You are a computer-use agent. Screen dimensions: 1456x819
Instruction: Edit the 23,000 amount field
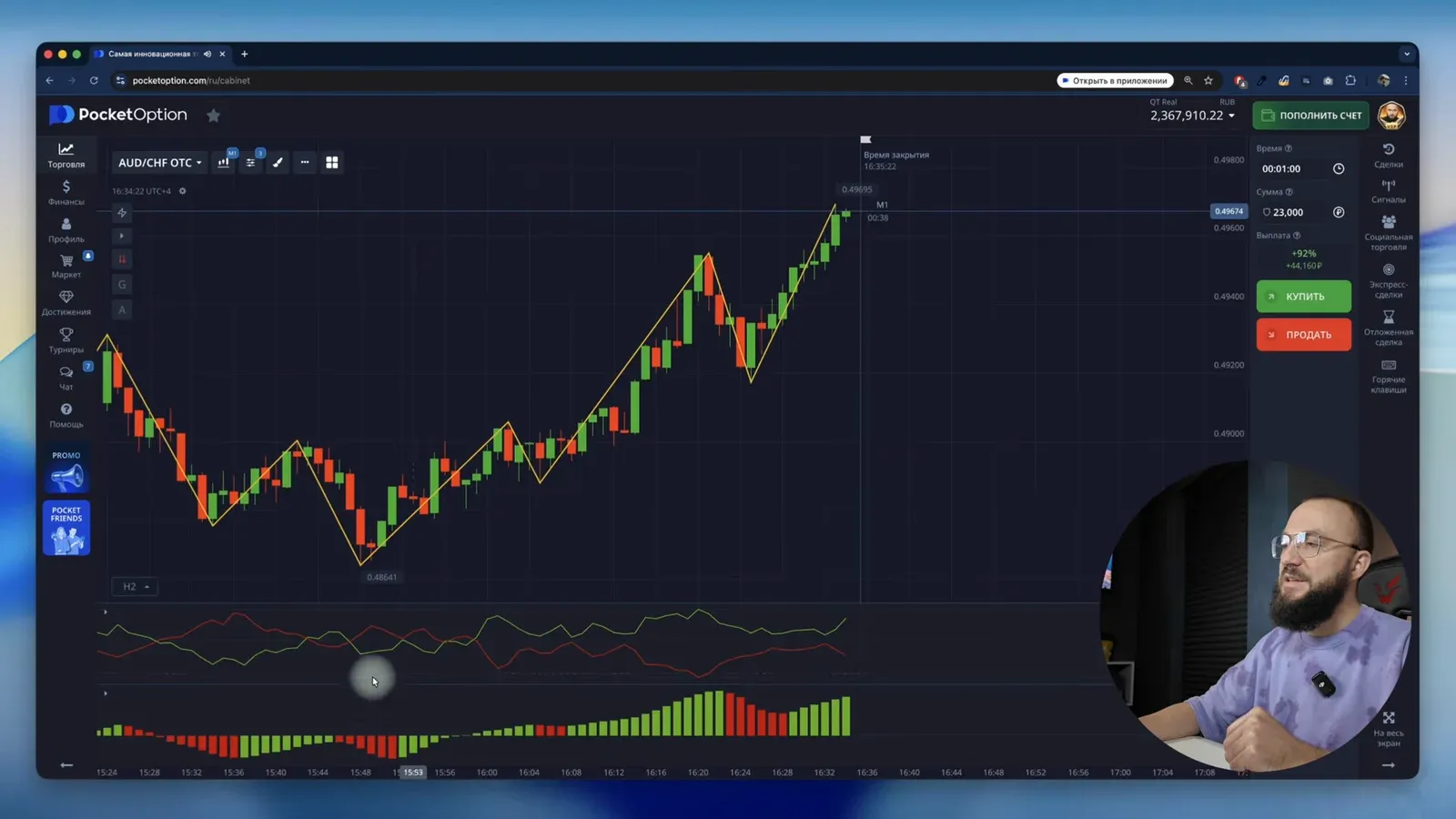pos(1303,212)
